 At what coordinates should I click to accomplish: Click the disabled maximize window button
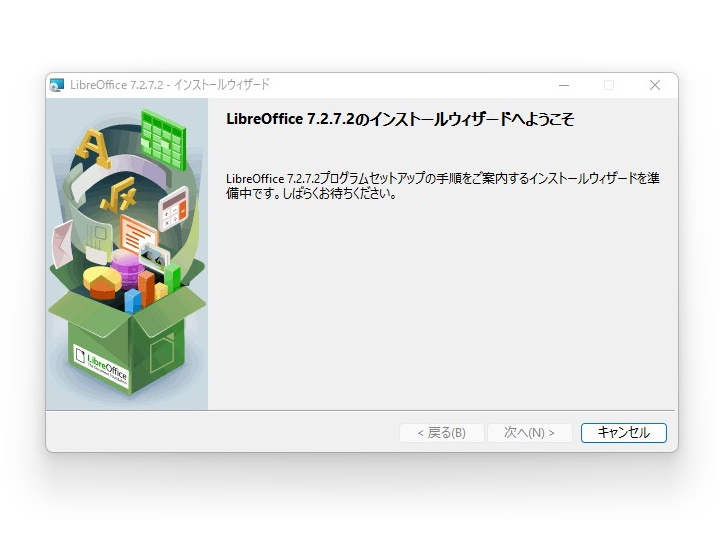tap(609, 85)
